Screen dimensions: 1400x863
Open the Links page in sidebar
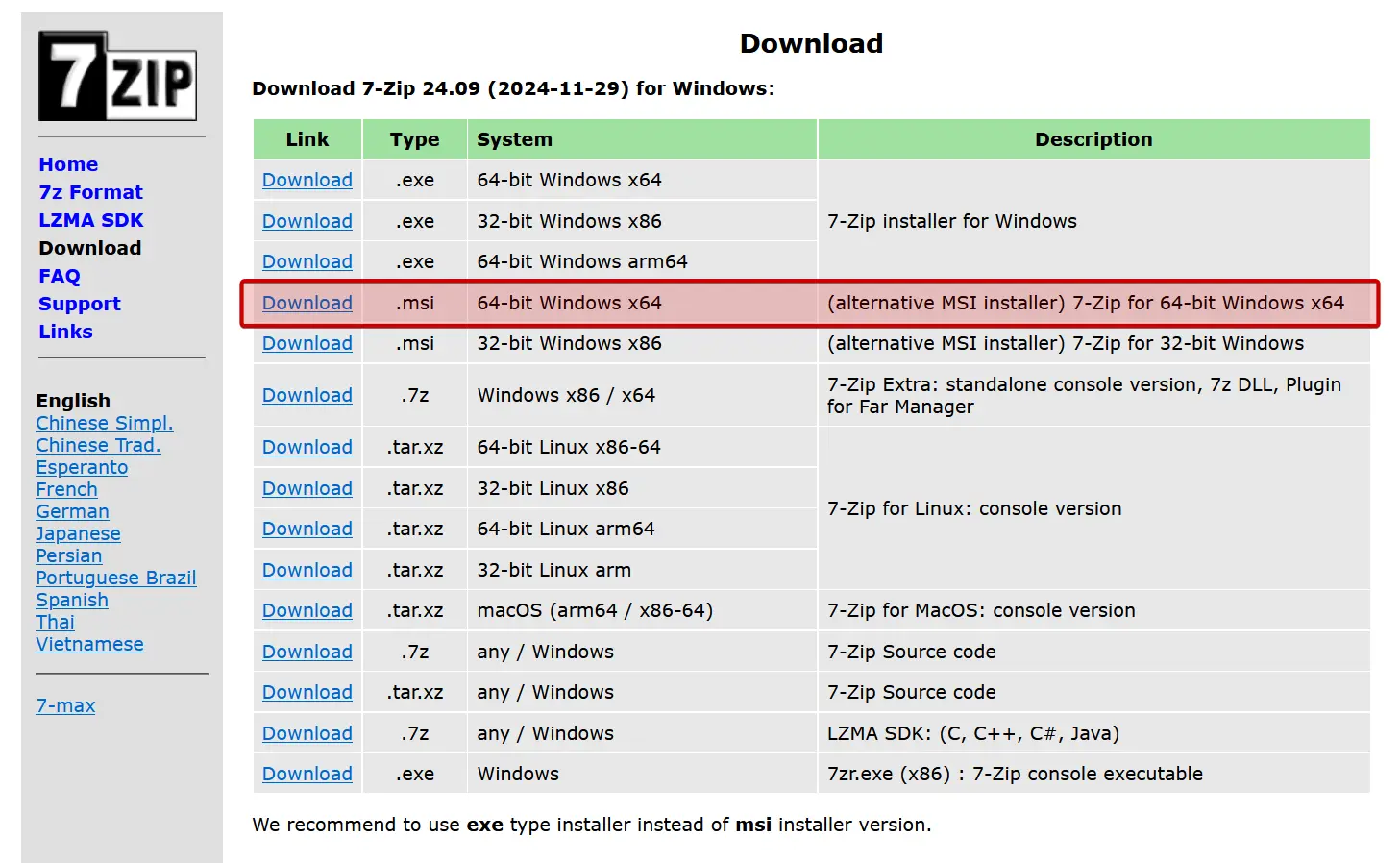tap(65, 332)
